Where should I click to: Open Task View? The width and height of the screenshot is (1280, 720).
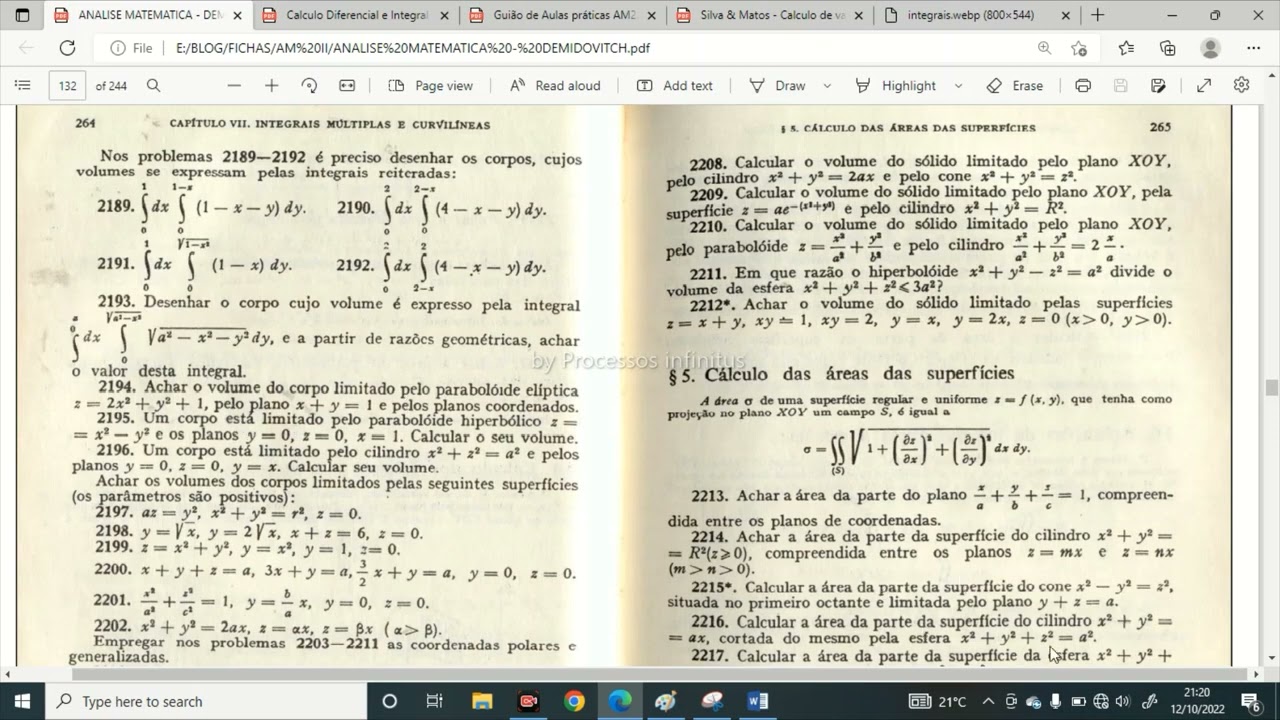(x=435, y=701)
